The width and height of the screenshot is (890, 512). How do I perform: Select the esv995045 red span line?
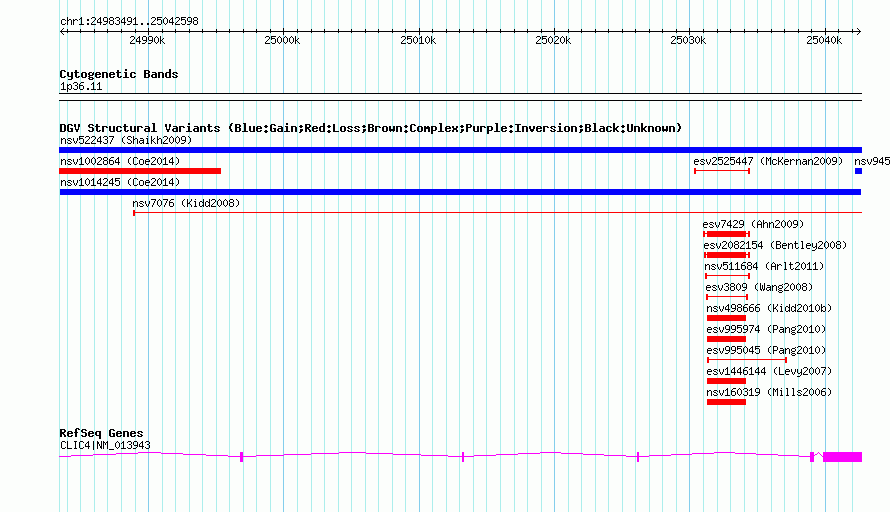[747, 360]
